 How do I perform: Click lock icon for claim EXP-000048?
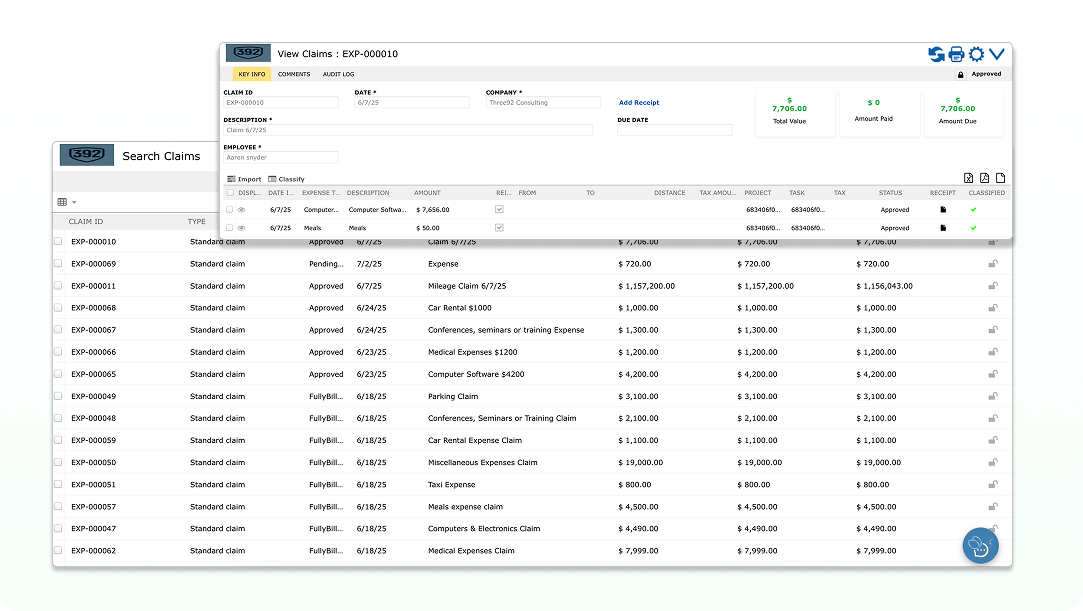tap(993, 418)
